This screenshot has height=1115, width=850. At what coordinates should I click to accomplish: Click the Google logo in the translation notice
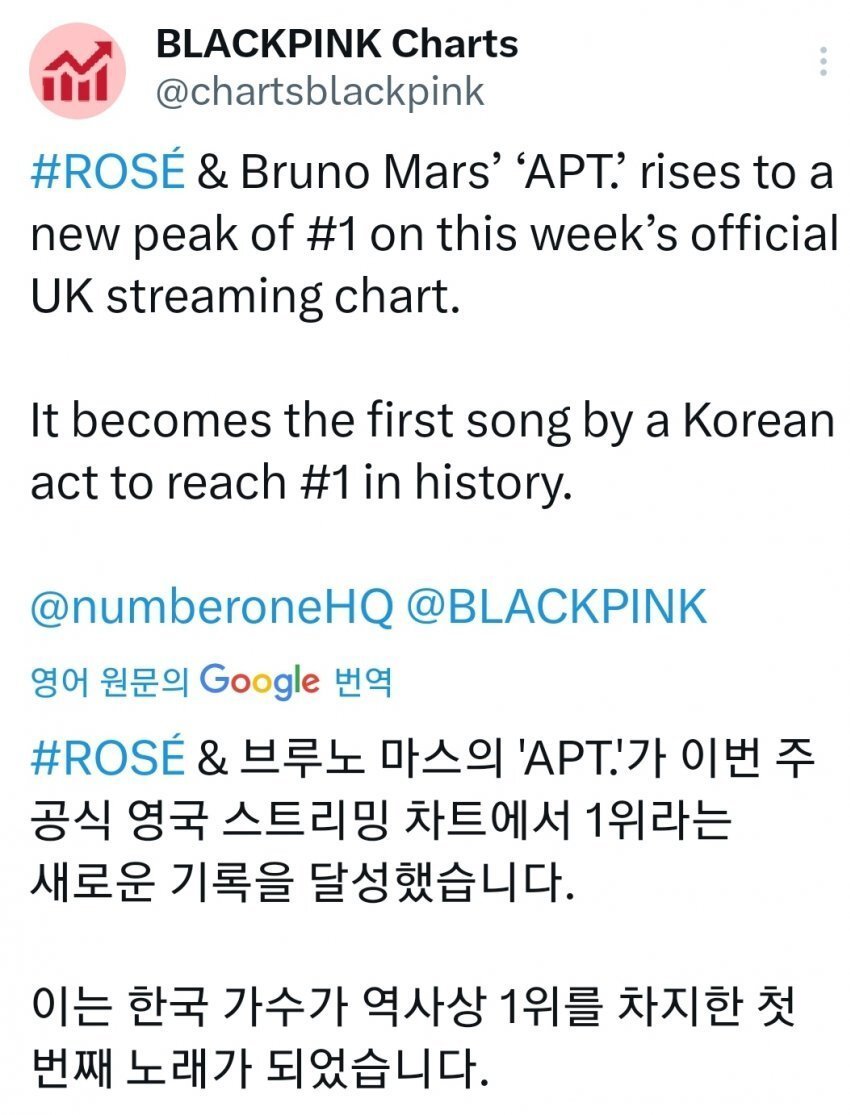click(x=260, y=681)
